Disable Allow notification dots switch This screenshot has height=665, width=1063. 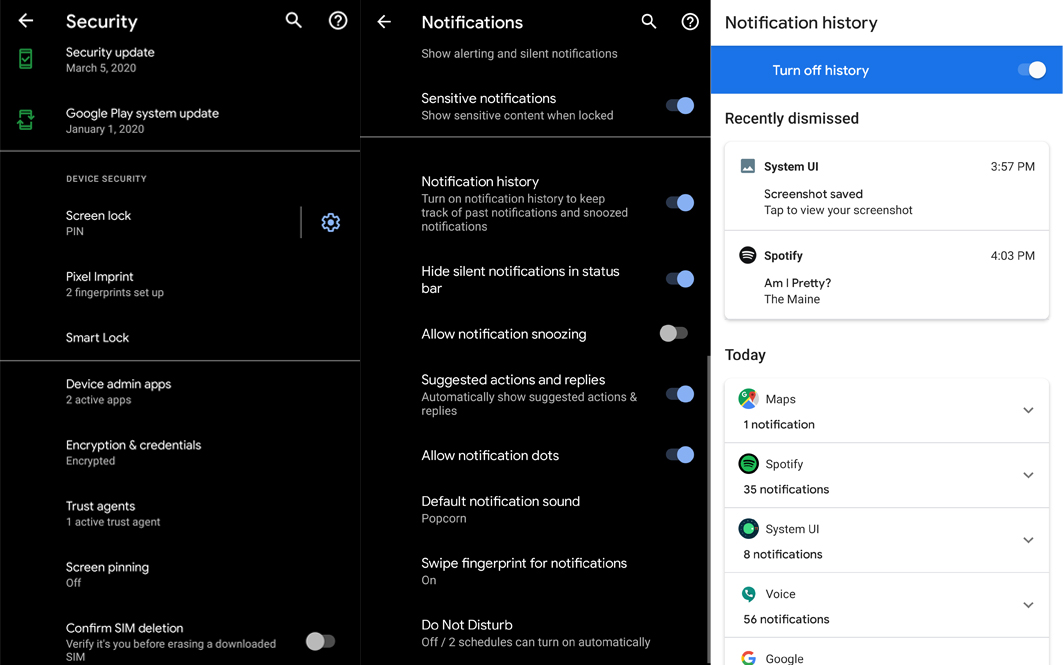(680, 454)
